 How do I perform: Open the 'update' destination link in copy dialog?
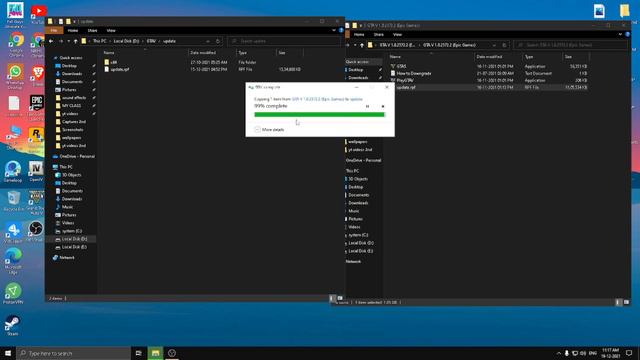click(356, 99)
